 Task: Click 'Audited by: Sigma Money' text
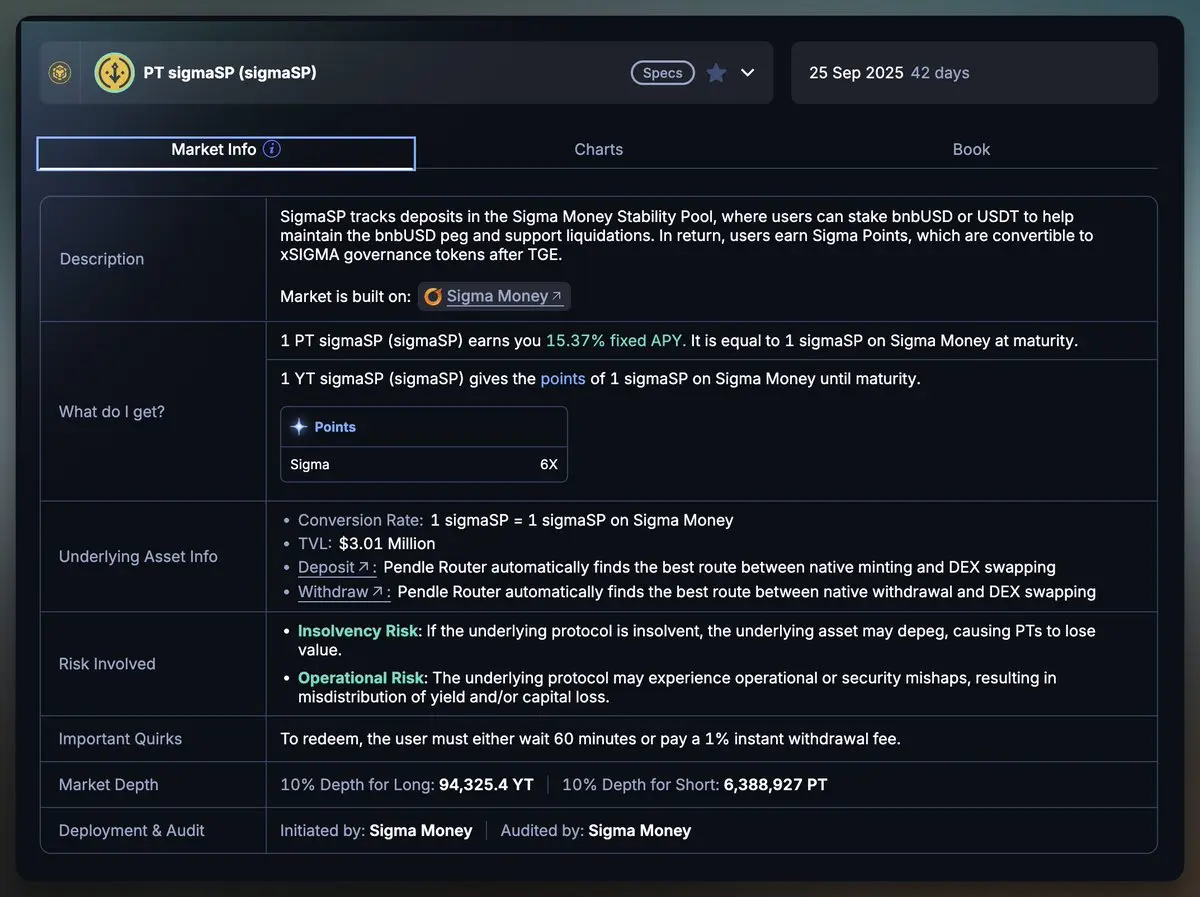(x=596, y=831)
